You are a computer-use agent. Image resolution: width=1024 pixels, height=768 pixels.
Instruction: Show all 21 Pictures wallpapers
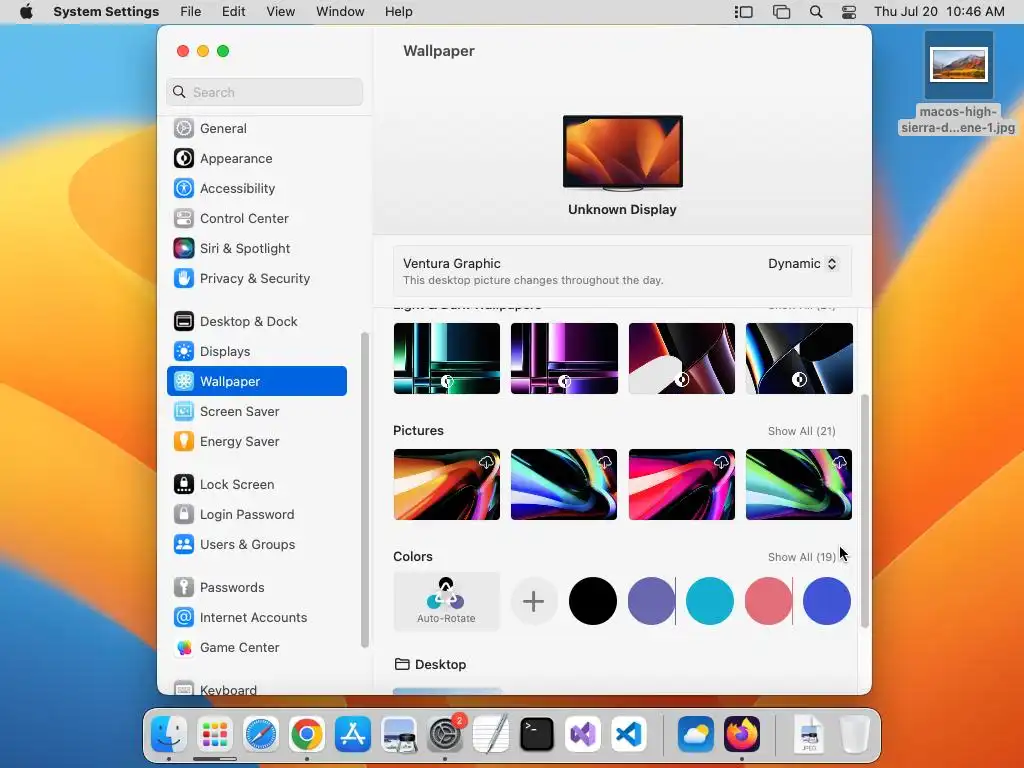pyautogui.click(x=801, y=431)
